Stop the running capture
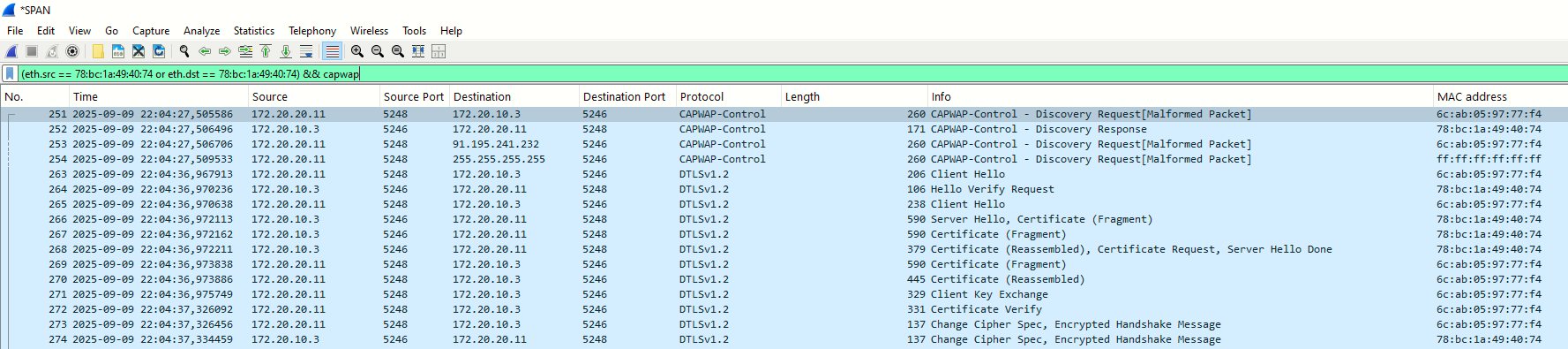The width and height of the screenshot is (1568, 349). coord(32,51)
